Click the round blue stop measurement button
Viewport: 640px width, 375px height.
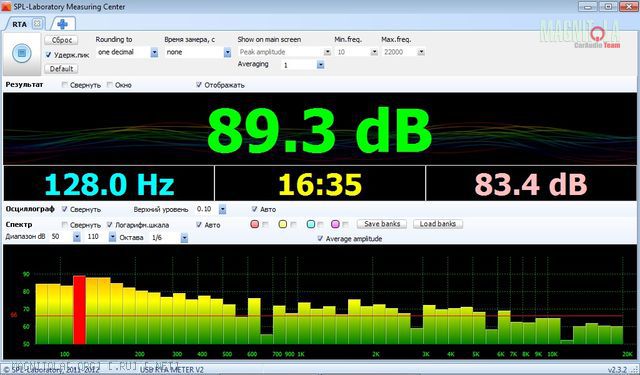tap(22, 53)
